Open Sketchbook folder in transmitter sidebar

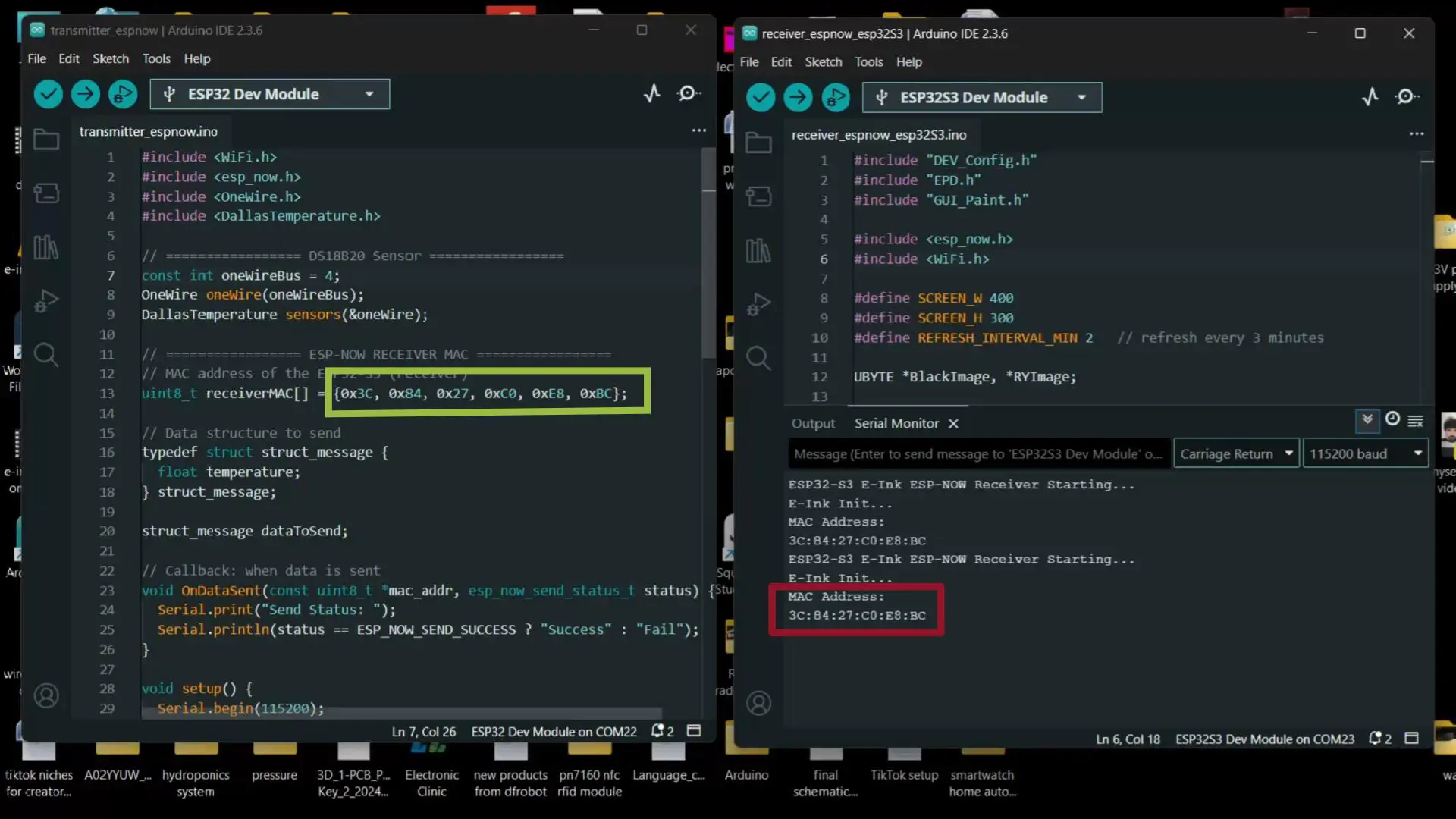point(46,140)
